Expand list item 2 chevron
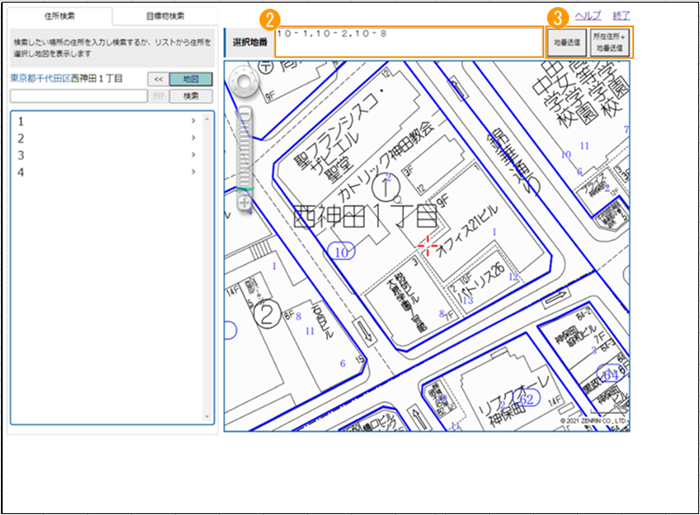700x515 pixels. point(192,138)
